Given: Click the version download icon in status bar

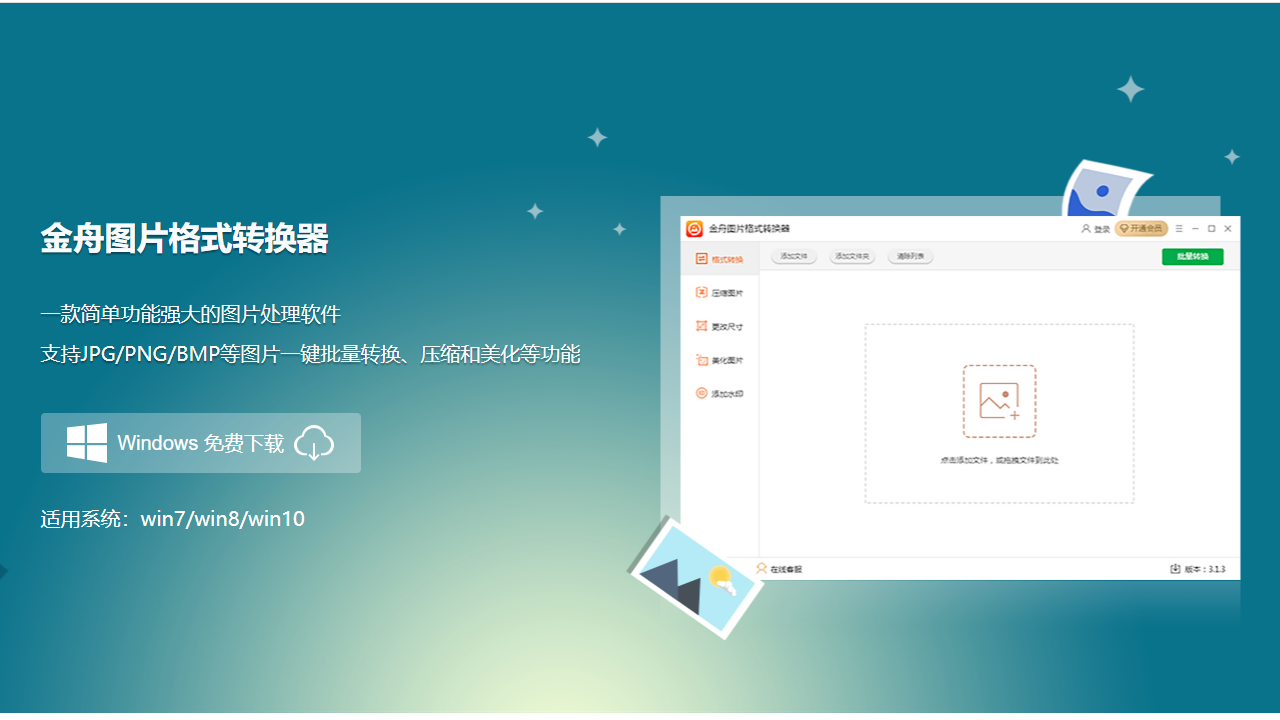Looking at the screenshot, I should coord(1175,569).
